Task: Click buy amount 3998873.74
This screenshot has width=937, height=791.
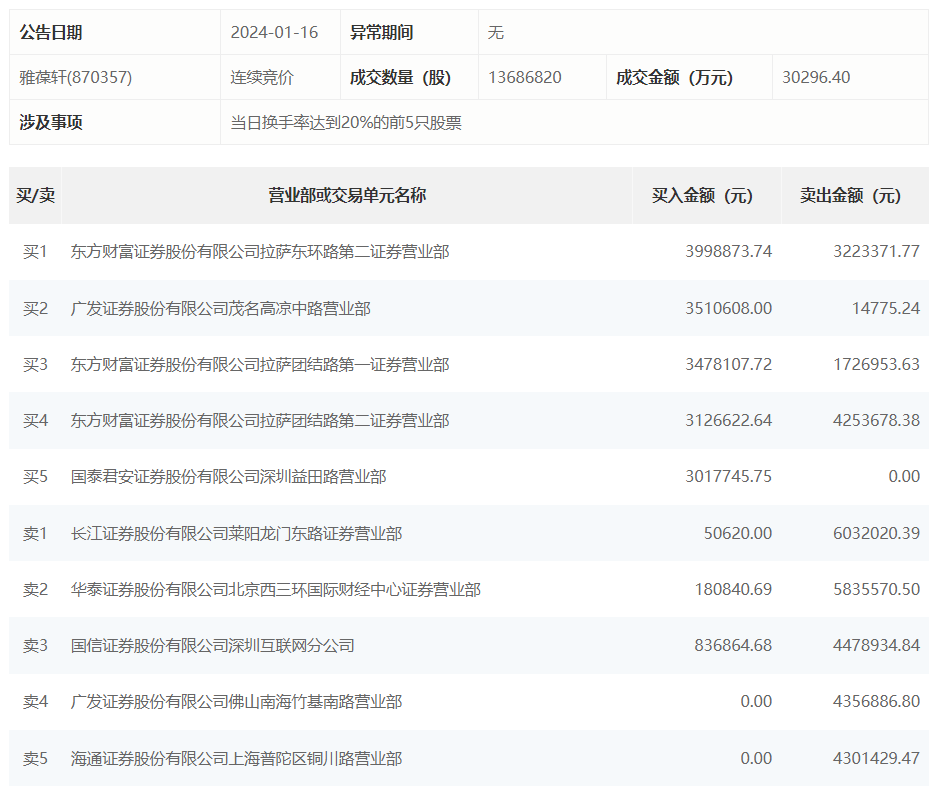Action: (x=728, y=251)
